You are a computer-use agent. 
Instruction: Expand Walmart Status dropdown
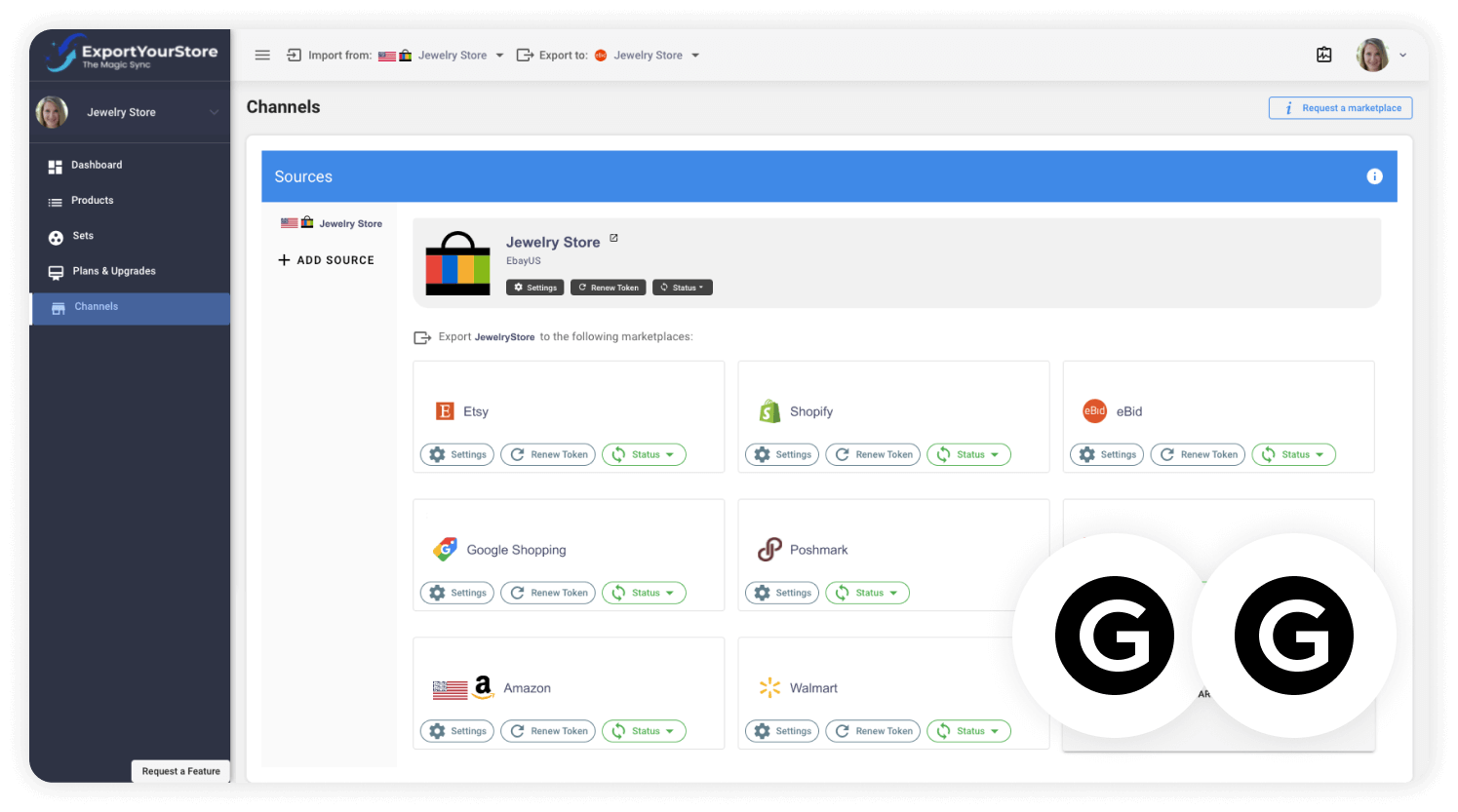click(968, 731)
